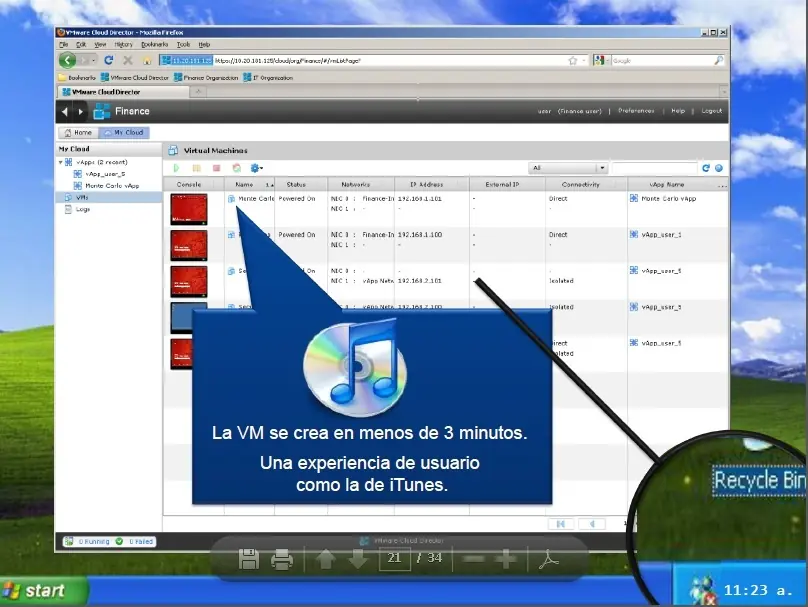Click the page number field showing 21
Screen dimensions: 808x607
click(395, 559)
